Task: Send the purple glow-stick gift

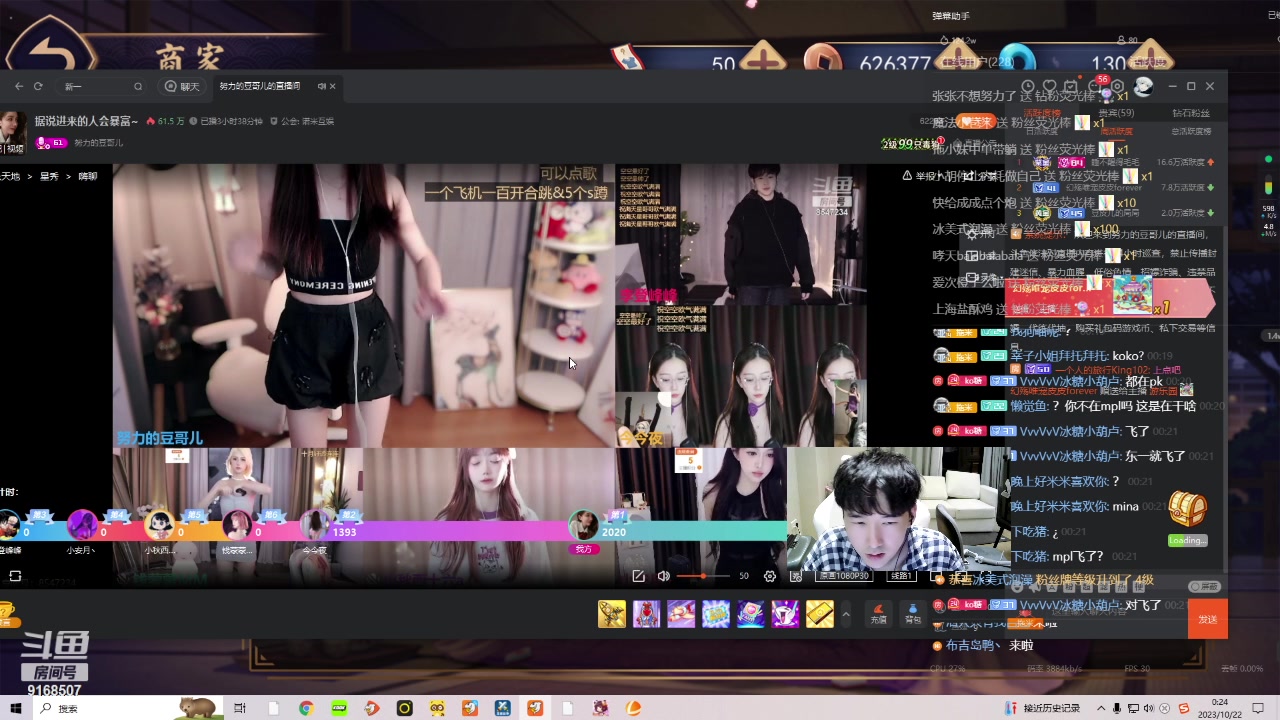Action: (785, 614)
